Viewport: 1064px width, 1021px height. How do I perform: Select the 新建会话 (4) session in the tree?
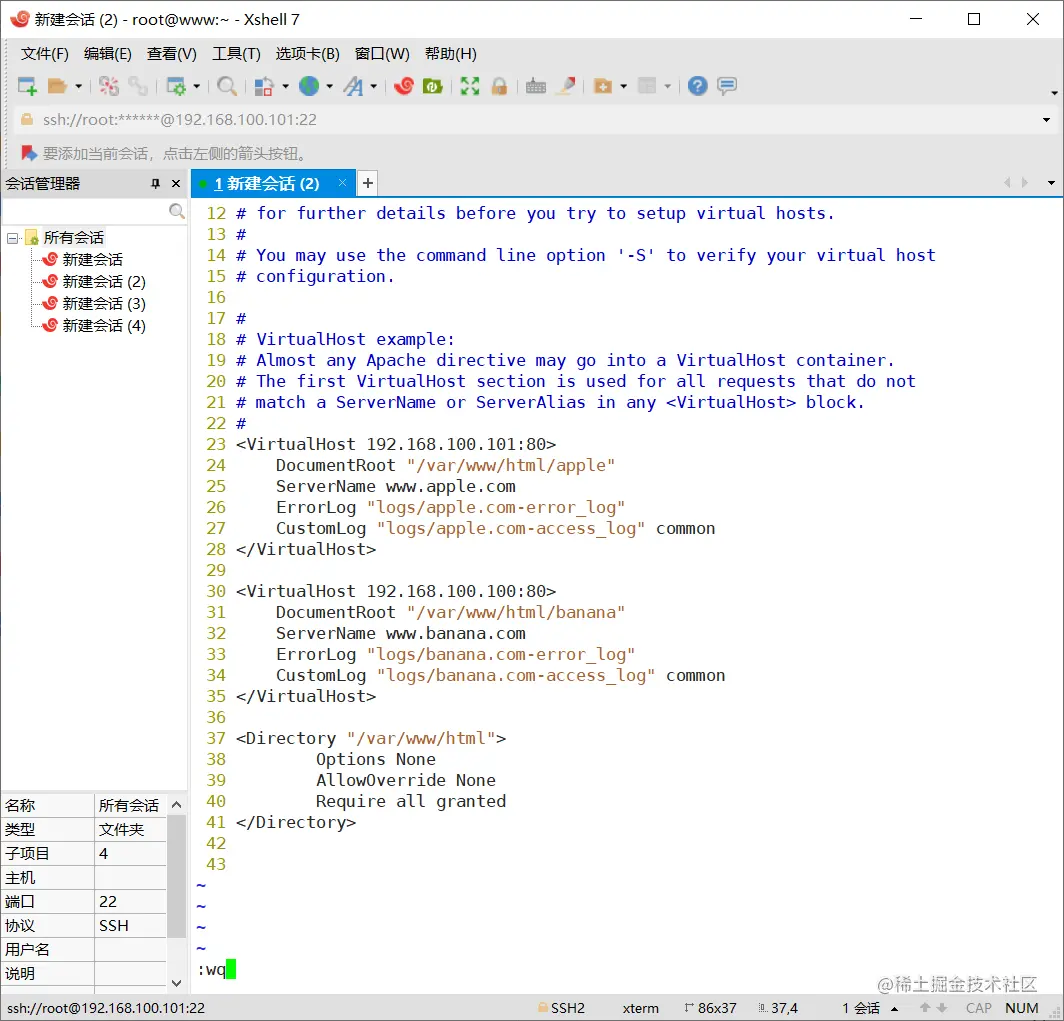pyautogui.click(x=104, y=326)
